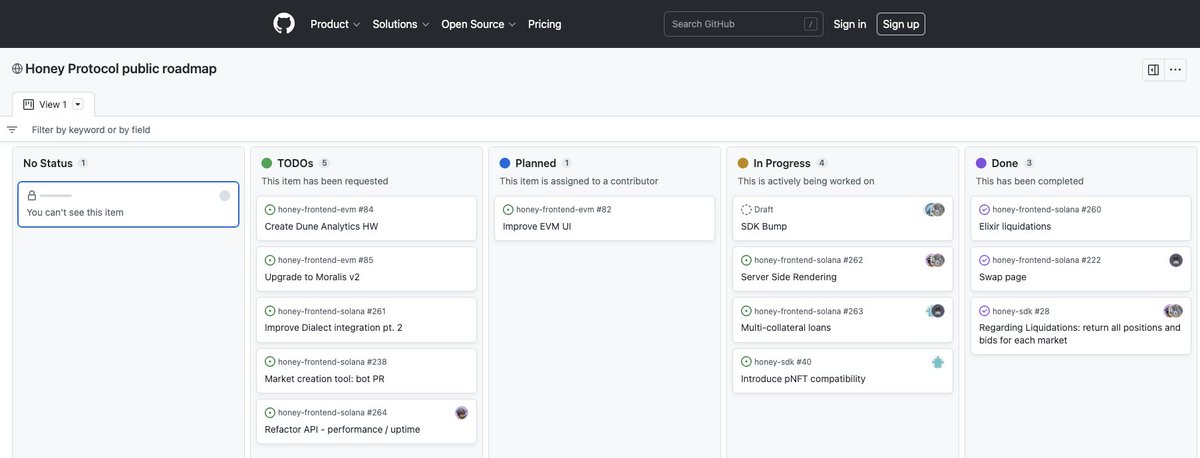The width and height of the screenshot is (1200, 458).
Task: Expand the Solutions menu
Action: pyautogui.click(x=401, y=24)
